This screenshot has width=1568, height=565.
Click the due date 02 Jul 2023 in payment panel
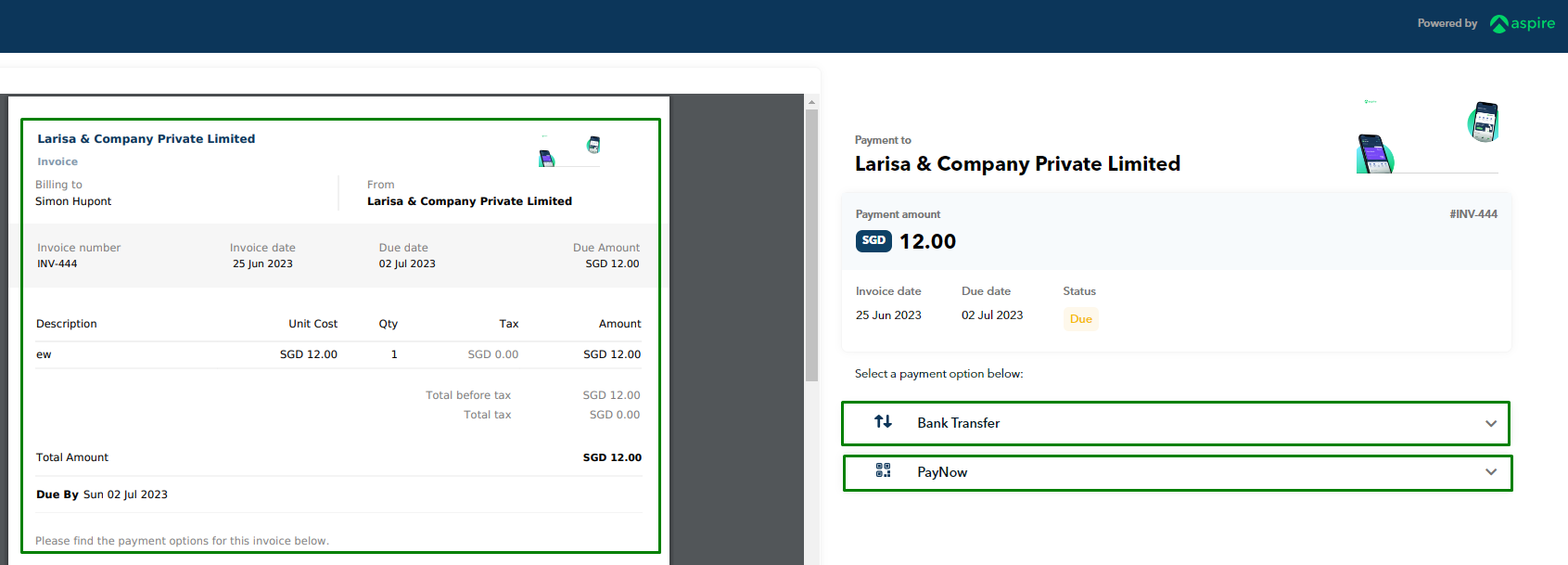tap(992, 315)
